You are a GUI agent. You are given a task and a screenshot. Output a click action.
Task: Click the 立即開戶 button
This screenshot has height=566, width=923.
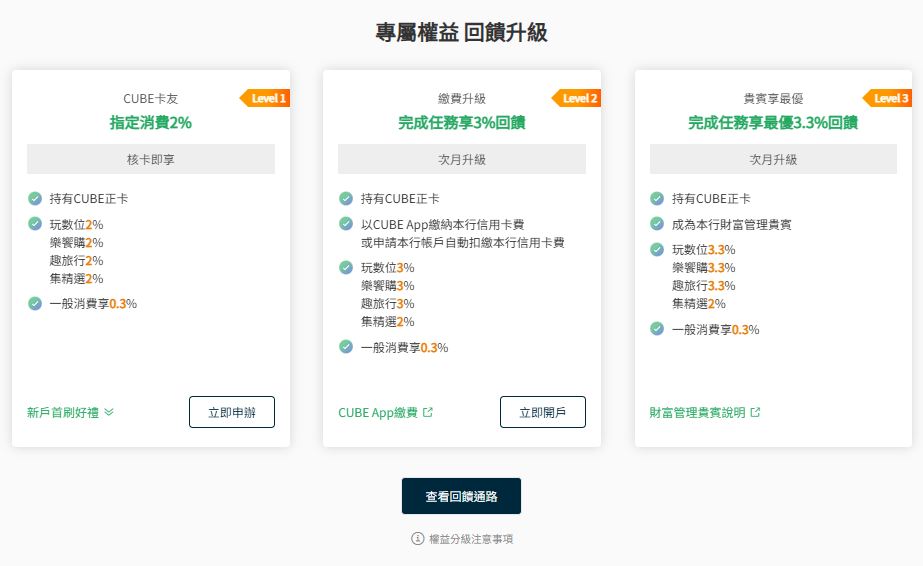coord(543,412)
